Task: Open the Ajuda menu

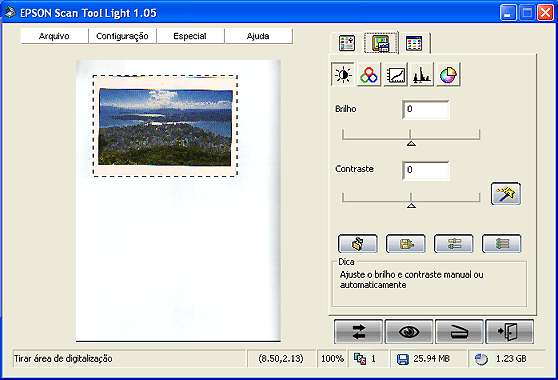Action: (x=258, y=36)
